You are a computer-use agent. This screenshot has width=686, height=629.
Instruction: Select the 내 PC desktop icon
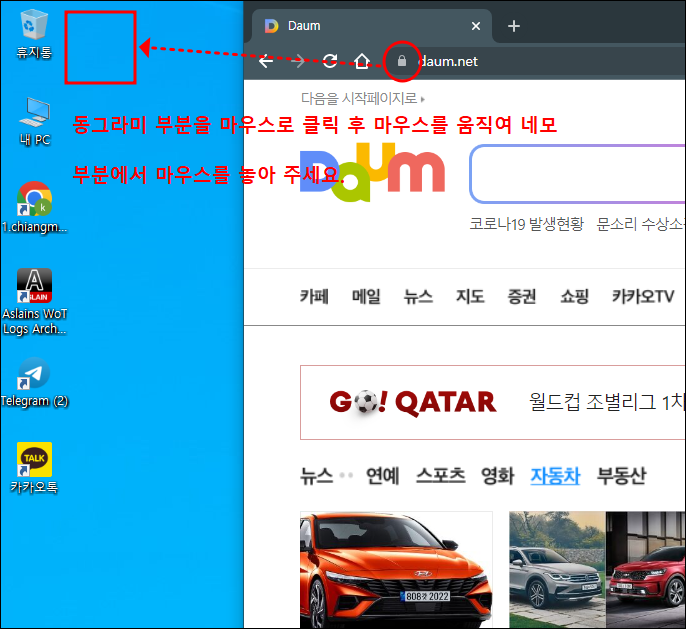[35, 121]
